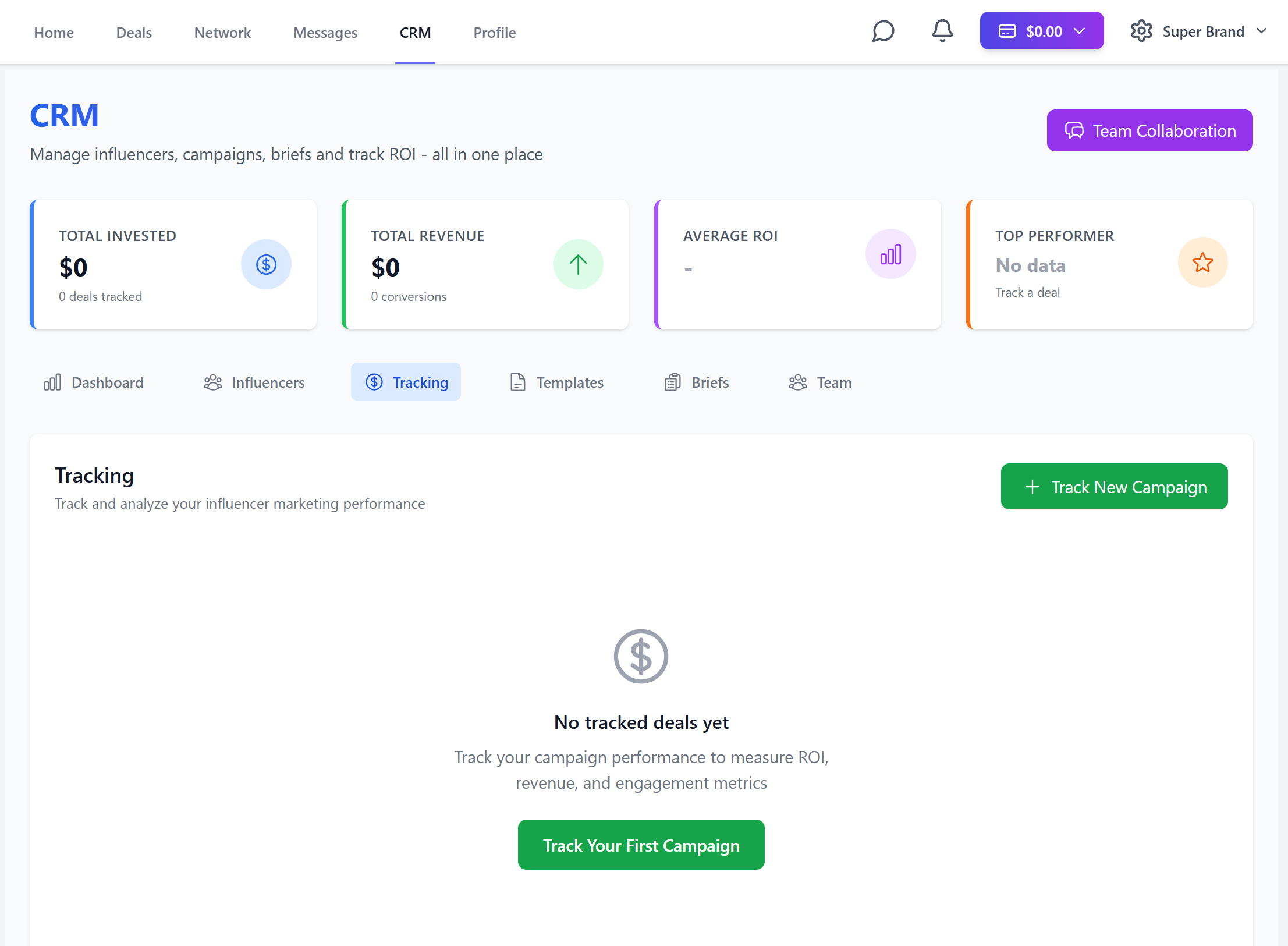This screenshot has height=946, width=1288.
Task: Click the Team Collaboration button
Action: pyautogui.click(x=1149, y=130)
